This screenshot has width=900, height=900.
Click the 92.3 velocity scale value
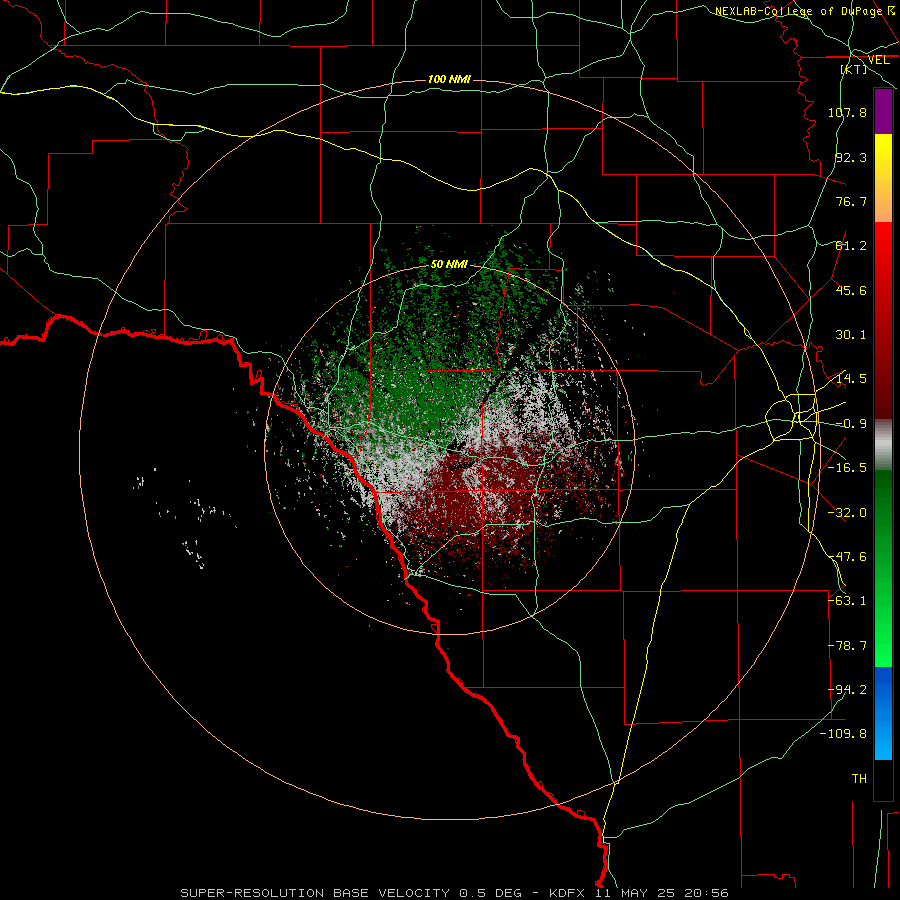click(x=851, y=157)
